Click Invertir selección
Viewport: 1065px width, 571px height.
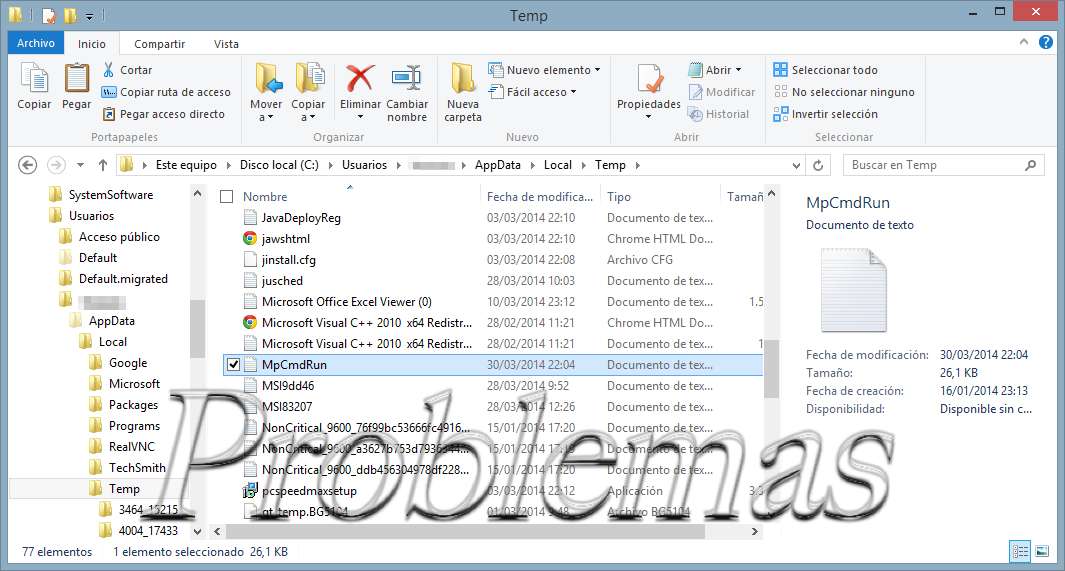coord(826,114)
